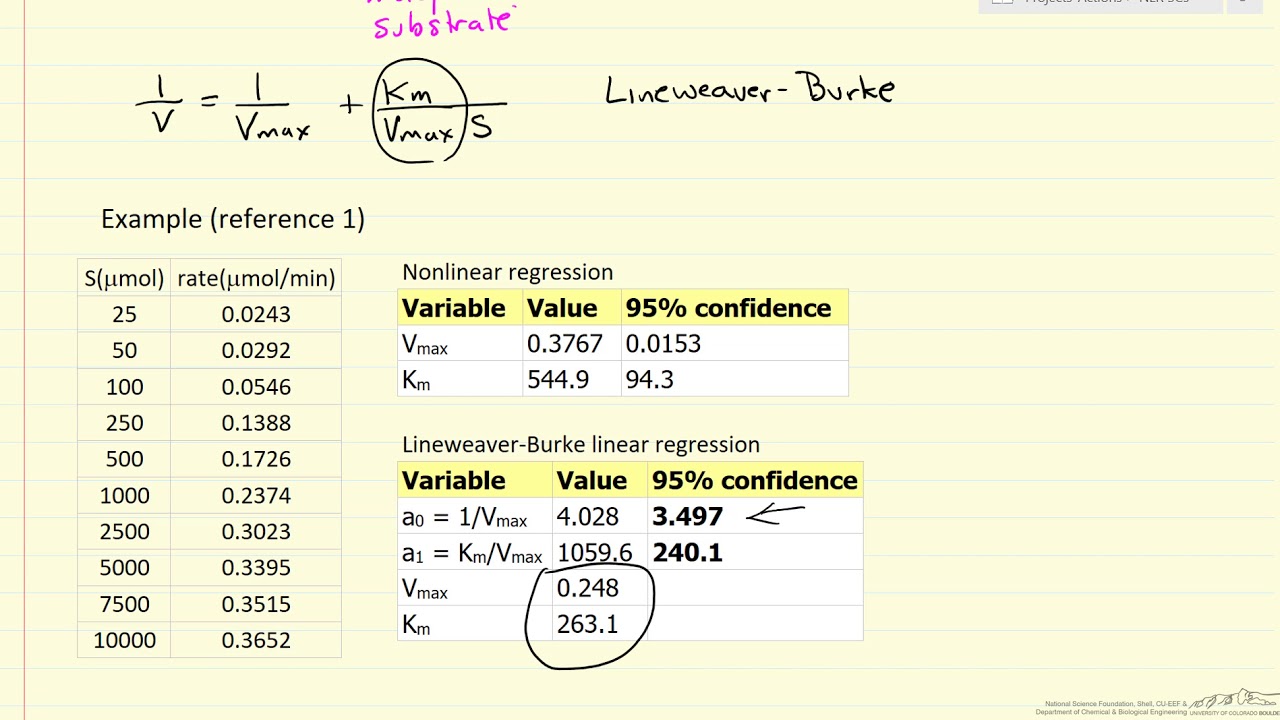Click Vmax label in Lineweaver-Burke table
This screenshot has height=720, width=1280.
click(425, 590)
